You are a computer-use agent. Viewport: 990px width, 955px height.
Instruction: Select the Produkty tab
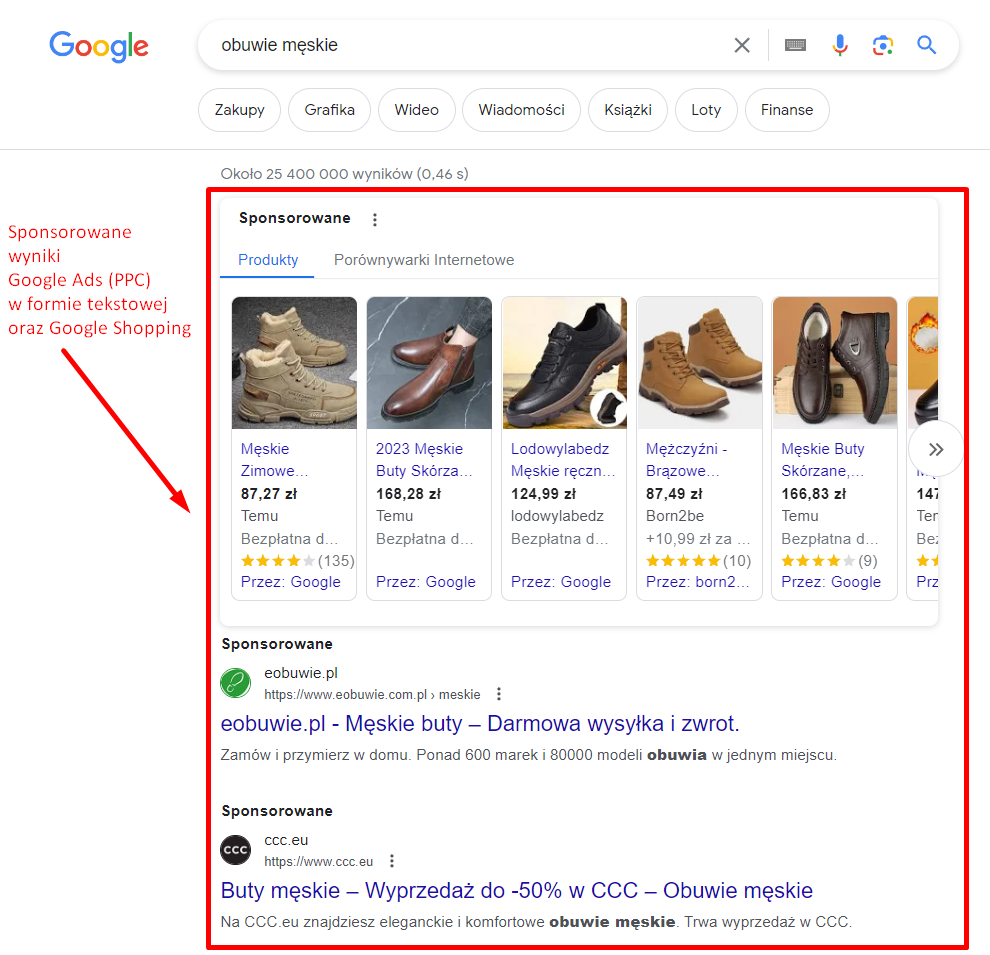[x=268, y=260]
